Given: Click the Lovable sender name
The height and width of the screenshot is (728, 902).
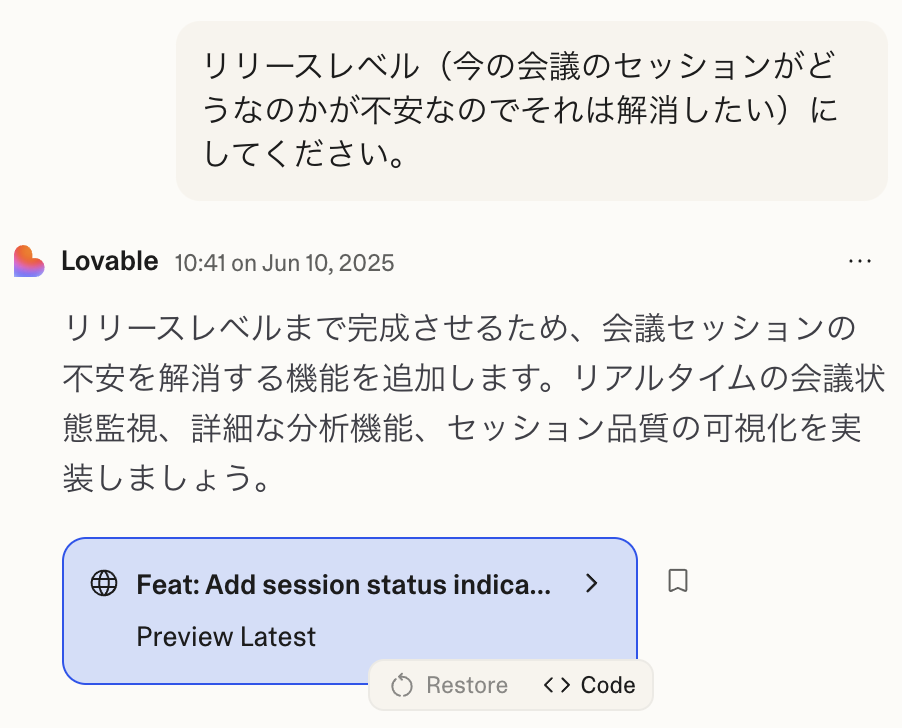Looking at the screenshot, I should coord(110,261).
